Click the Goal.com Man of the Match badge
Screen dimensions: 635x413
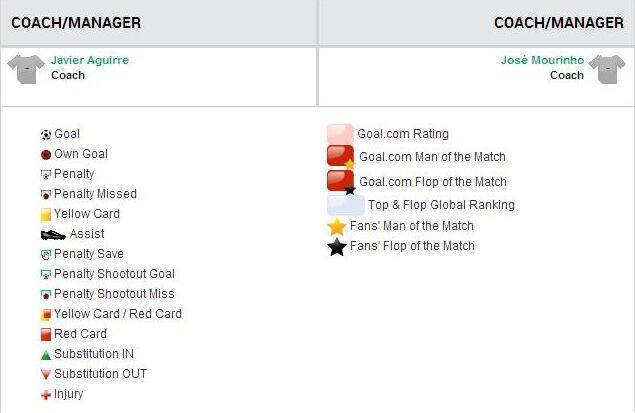pos(341,157)
